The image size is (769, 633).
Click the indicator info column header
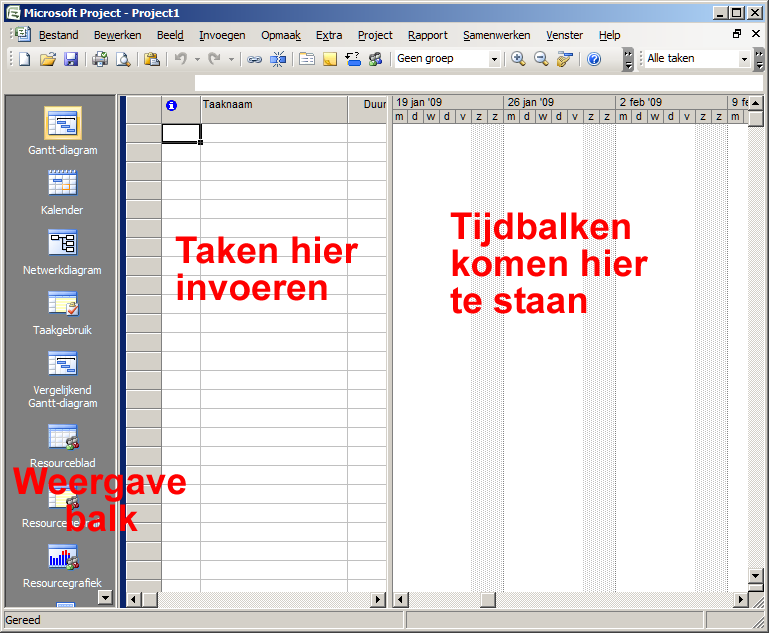click(181, 109)
